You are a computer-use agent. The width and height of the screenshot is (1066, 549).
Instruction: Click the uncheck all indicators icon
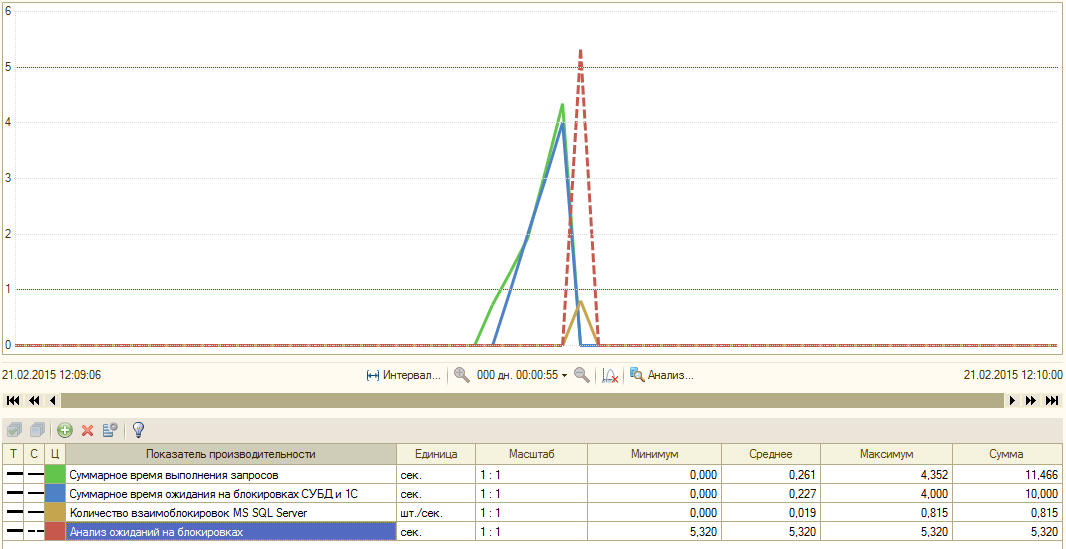[39, 429]
